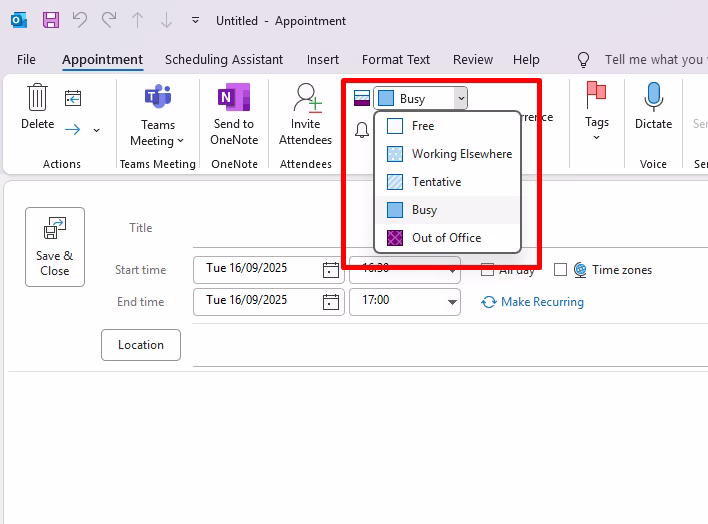Click the Save & Close button

[x=55, y=247]
